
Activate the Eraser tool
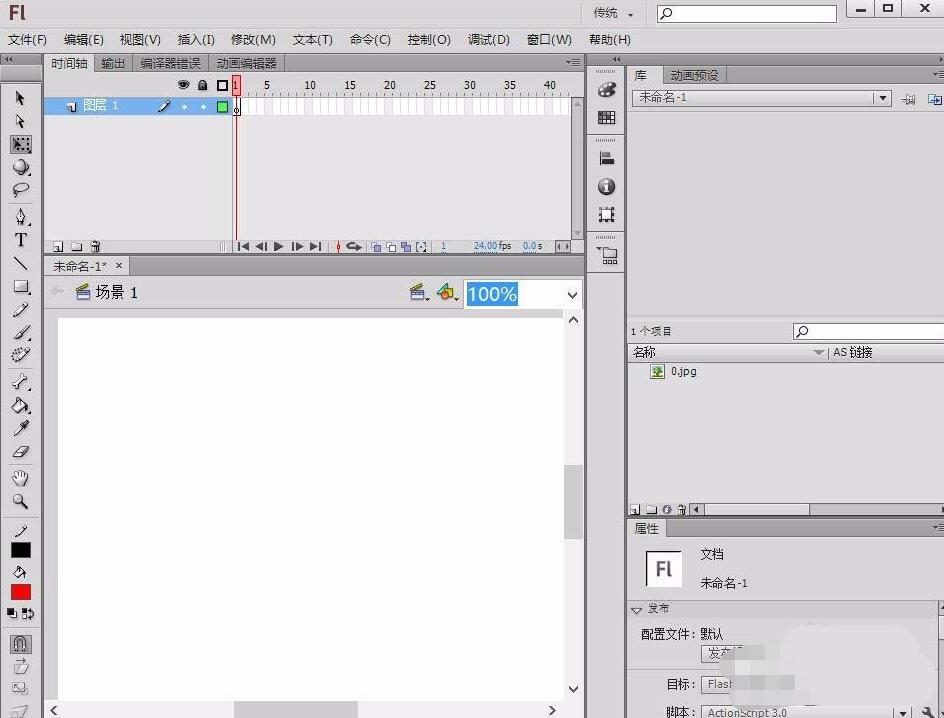click(20, 453)
